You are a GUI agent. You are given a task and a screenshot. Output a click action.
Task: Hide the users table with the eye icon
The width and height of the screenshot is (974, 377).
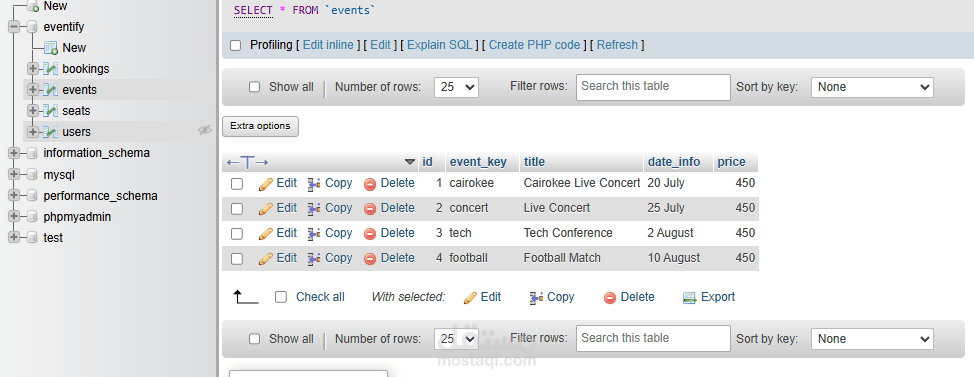point(204,130)
